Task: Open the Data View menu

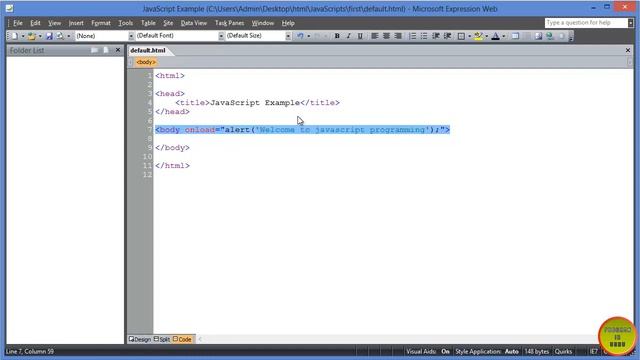Action: 193,23
